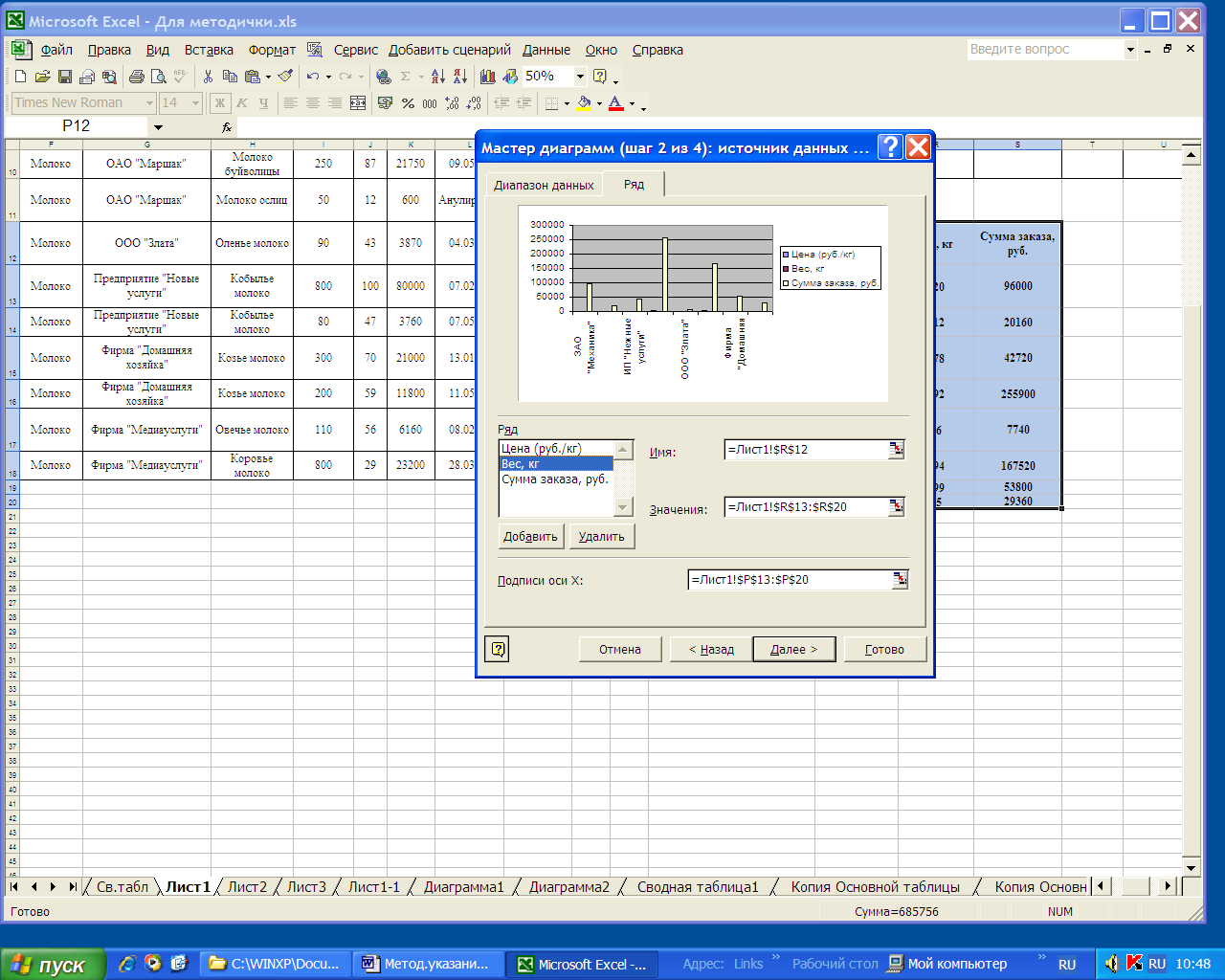Toggle Bold (Ж) formatting
This screenshot has width=1225, height=980.
[x=220, y=102]
